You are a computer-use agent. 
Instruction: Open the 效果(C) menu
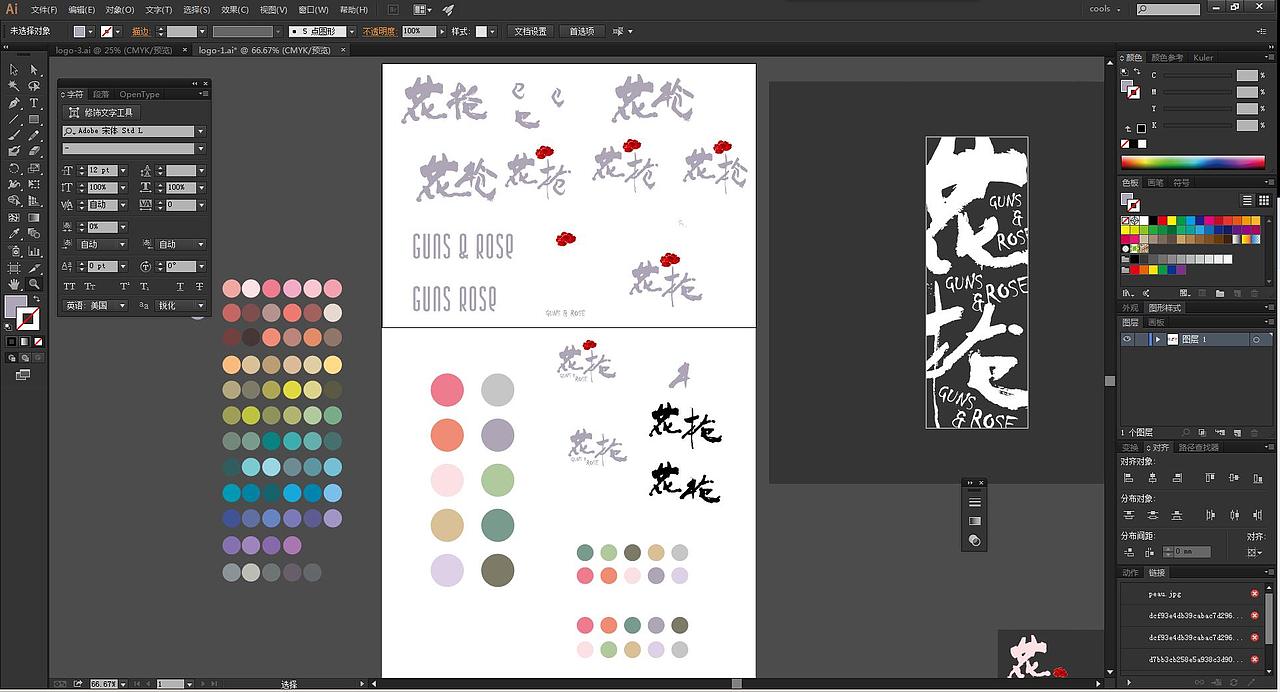click(235, 9)
